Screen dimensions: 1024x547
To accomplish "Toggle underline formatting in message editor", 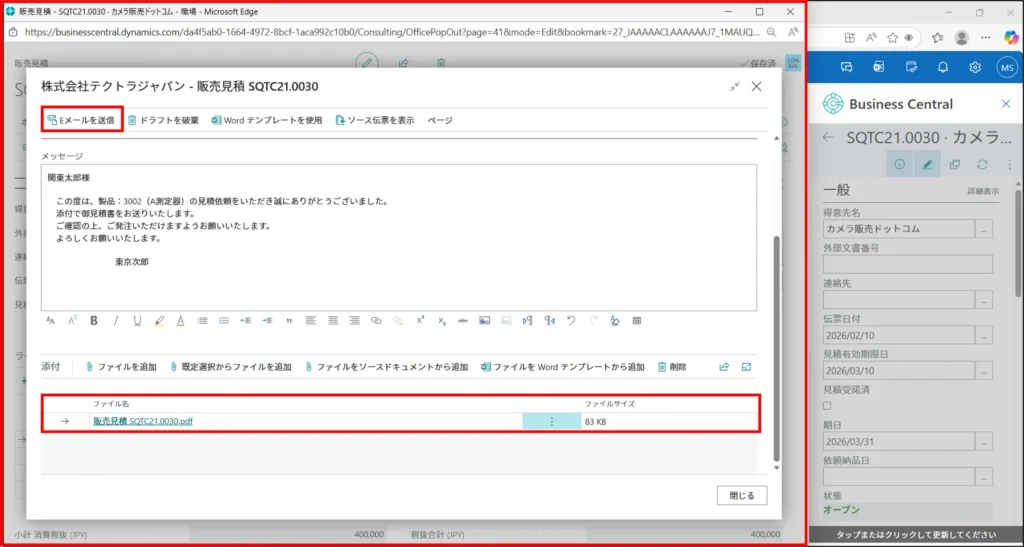I will click(137, 321).
